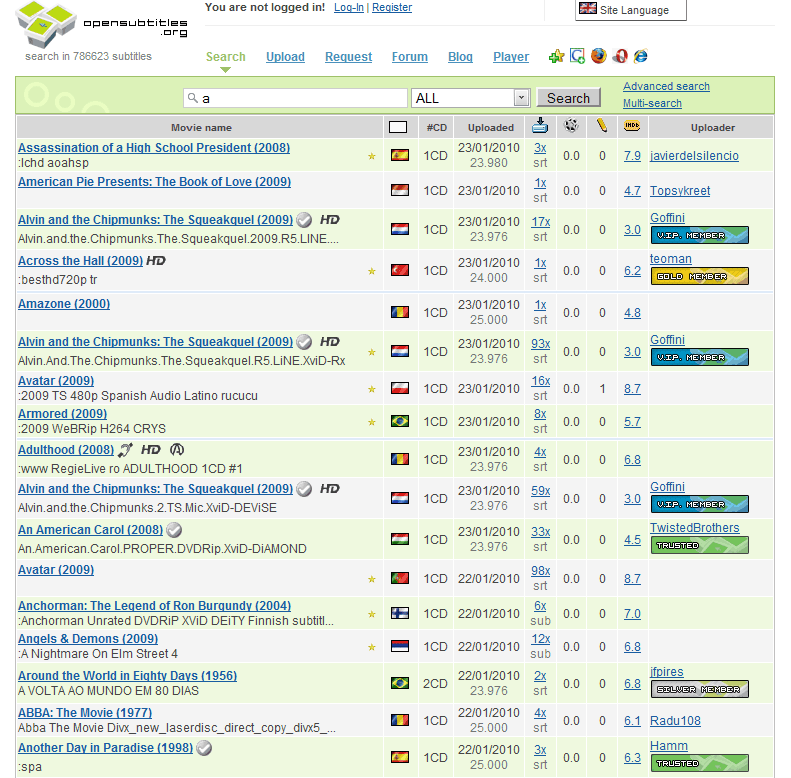Select the Search tab
Screen dimensions: 791x778
point(225,57)
